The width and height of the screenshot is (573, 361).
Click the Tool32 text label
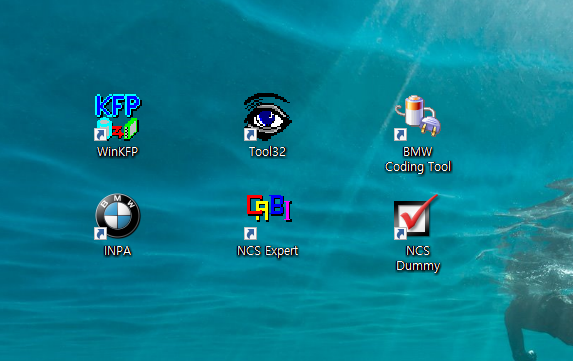coord(267,152)
